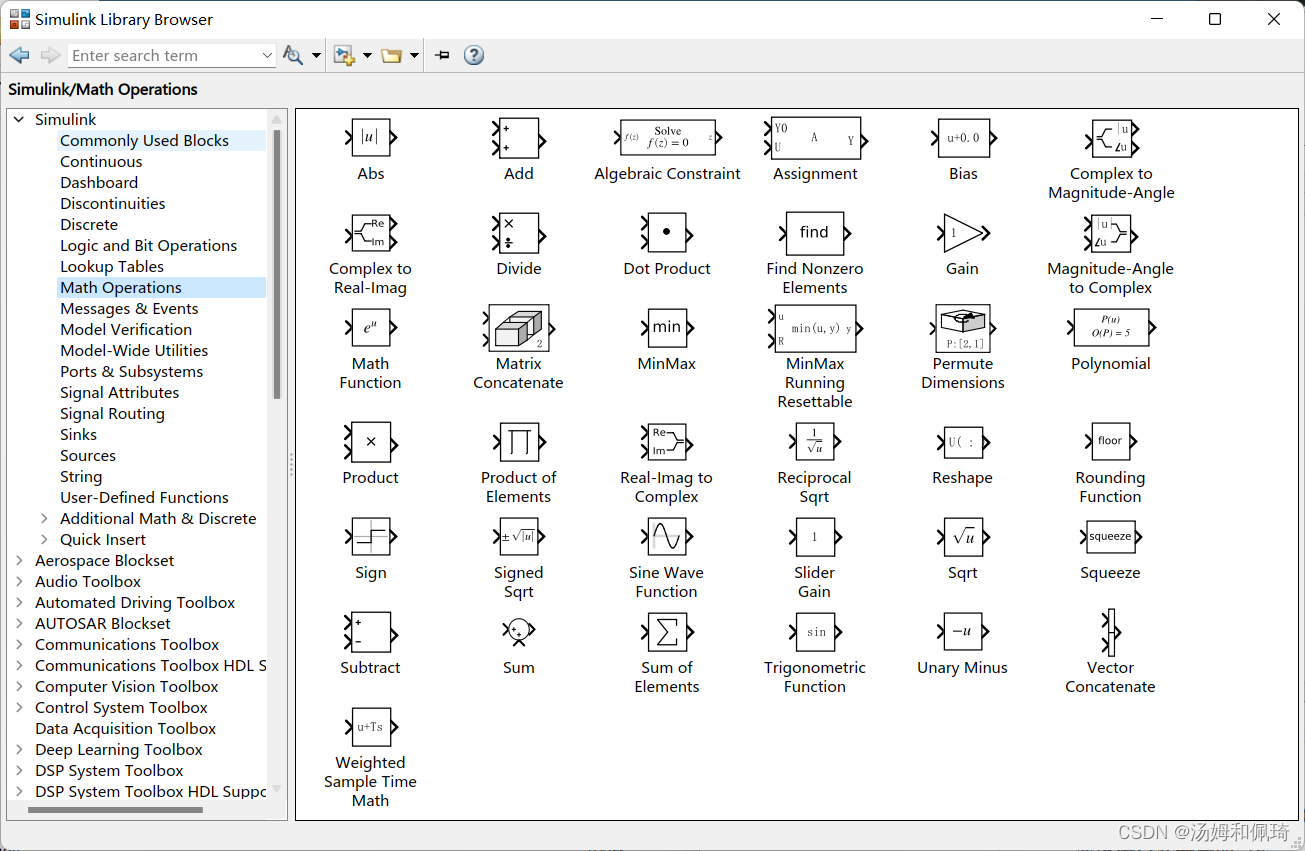The image size is (1305, 851).
Task: Open the library browser help button
Action: 474,55
